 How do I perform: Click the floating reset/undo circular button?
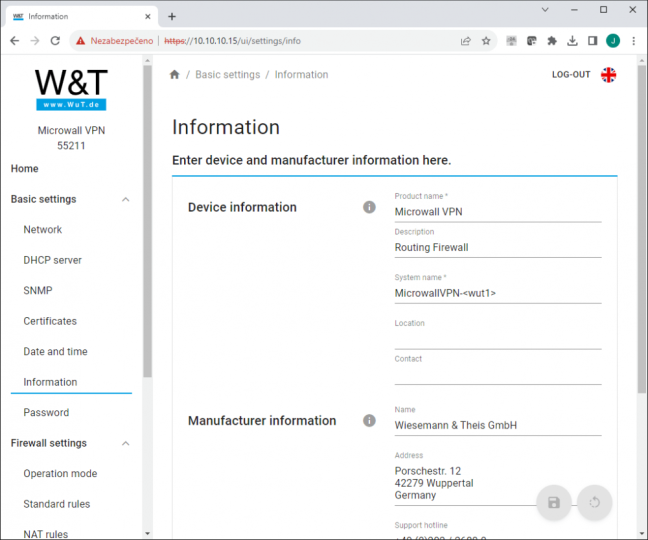[594, 502]
